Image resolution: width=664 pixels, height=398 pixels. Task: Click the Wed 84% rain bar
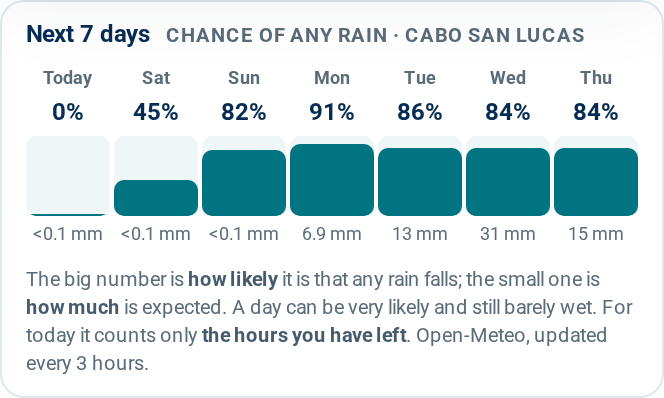pos(508,176)
